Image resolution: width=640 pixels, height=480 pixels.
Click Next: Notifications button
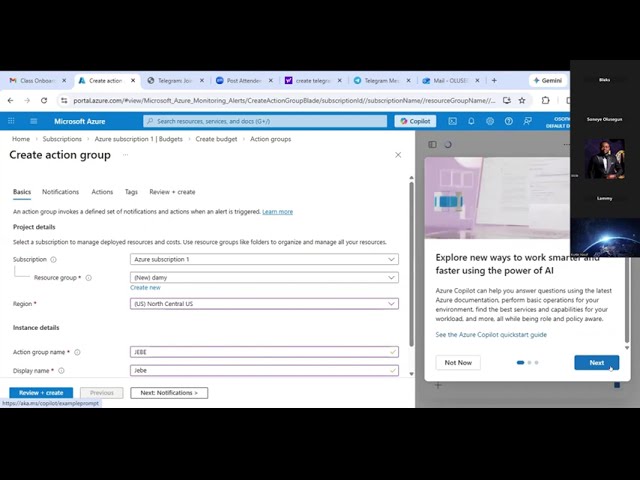pyautogui.click(x=169, y=393)
